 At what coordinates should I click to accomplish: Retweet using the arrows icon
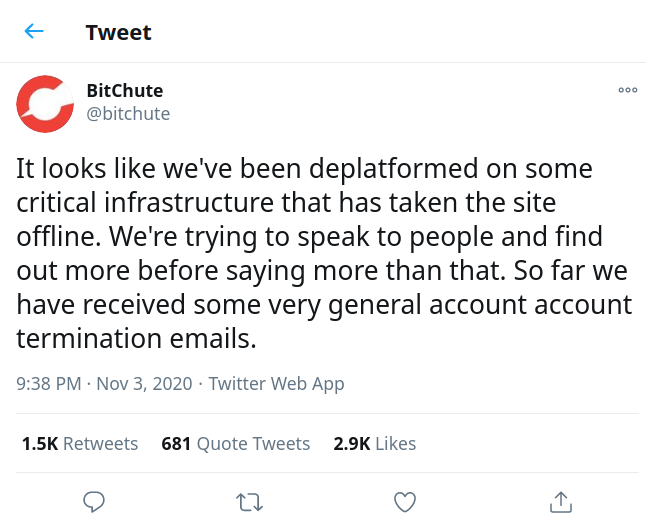point(249,500)
